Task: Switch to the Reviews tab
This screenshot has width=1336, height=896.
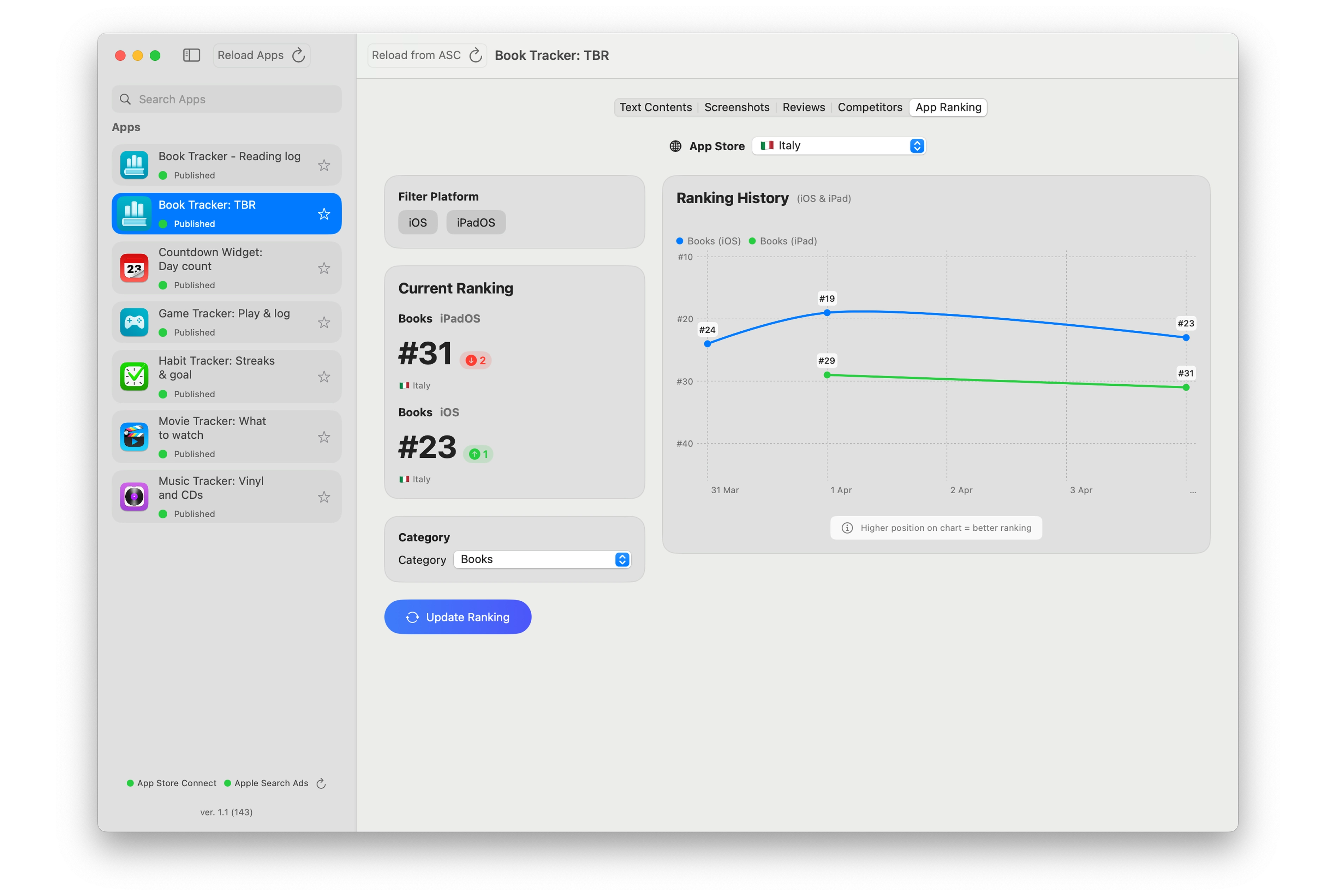Action: 803,107
